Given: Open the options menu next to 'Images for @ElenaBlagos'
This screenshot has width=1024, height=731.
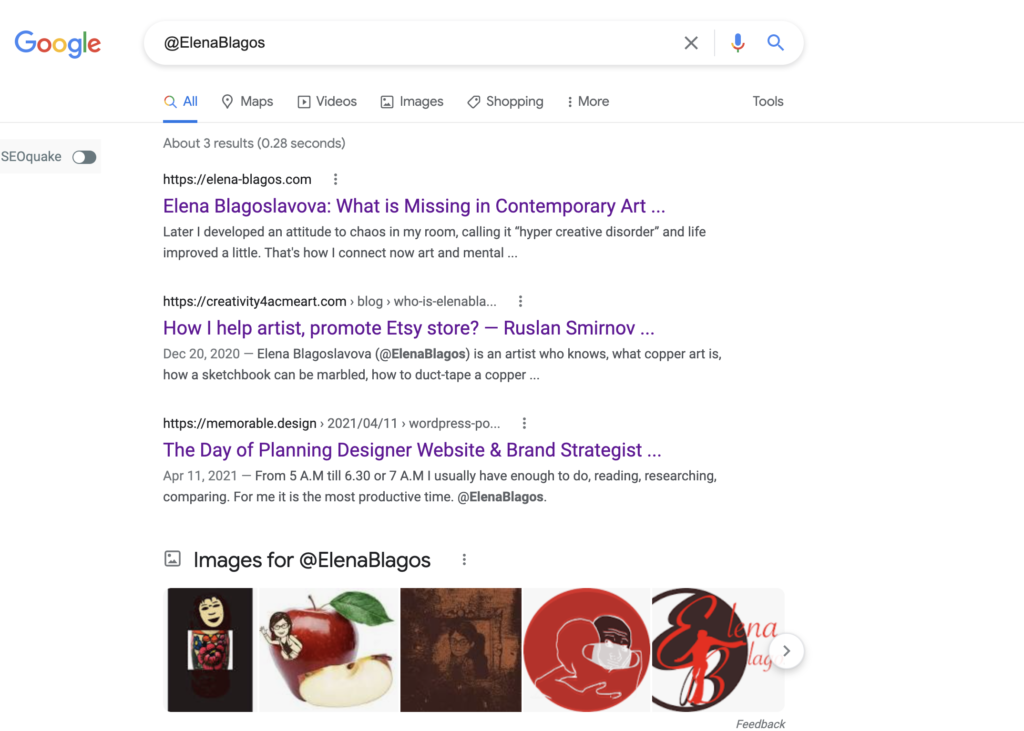Looking at the screenshot, I should coord(464,559).
